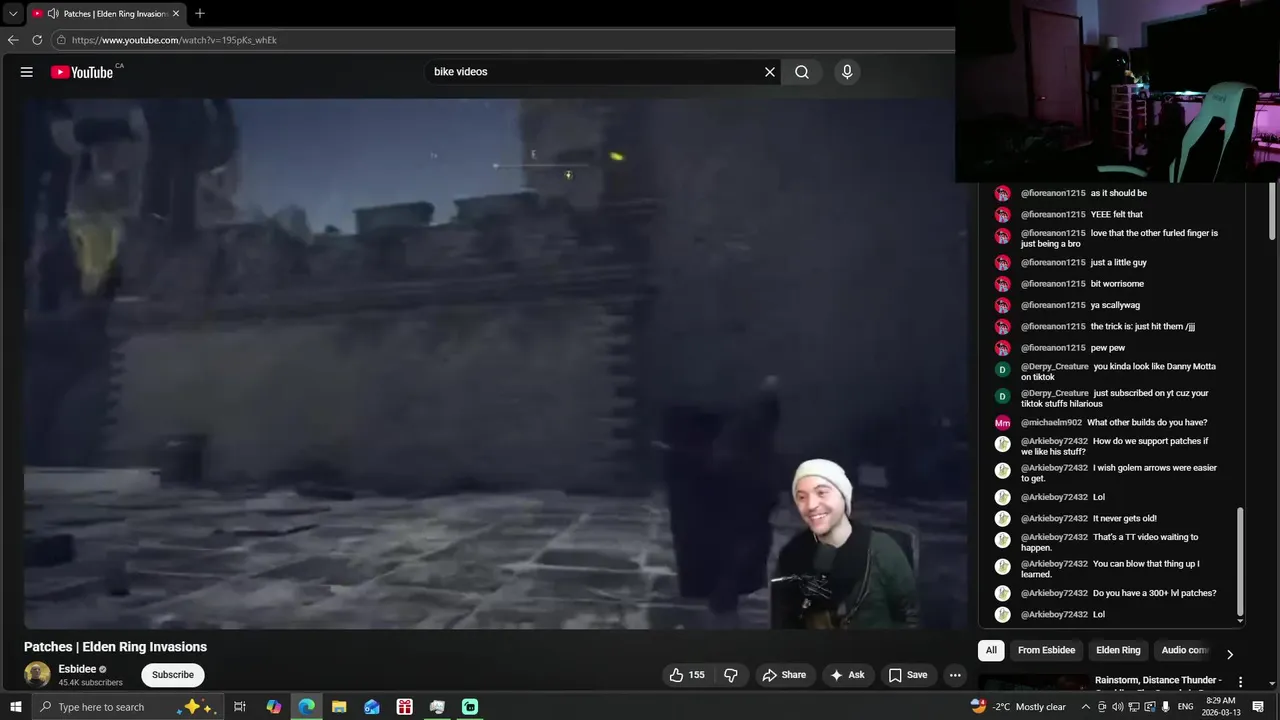The width and height of the screenshot is (1280, 720).
Task: Select the 'All' filter chip
Action: (x=991, y=650)
